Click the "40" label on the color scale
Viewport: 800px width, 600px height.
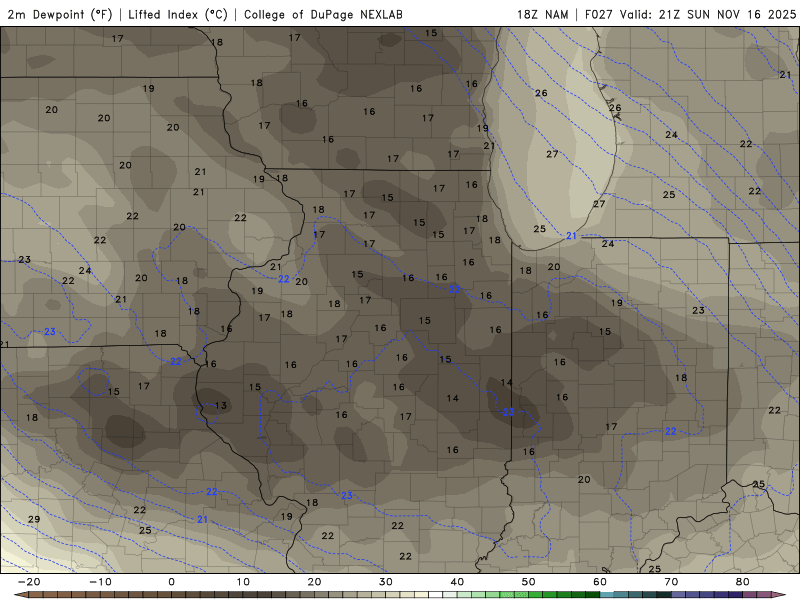click(x=457, y=582)
